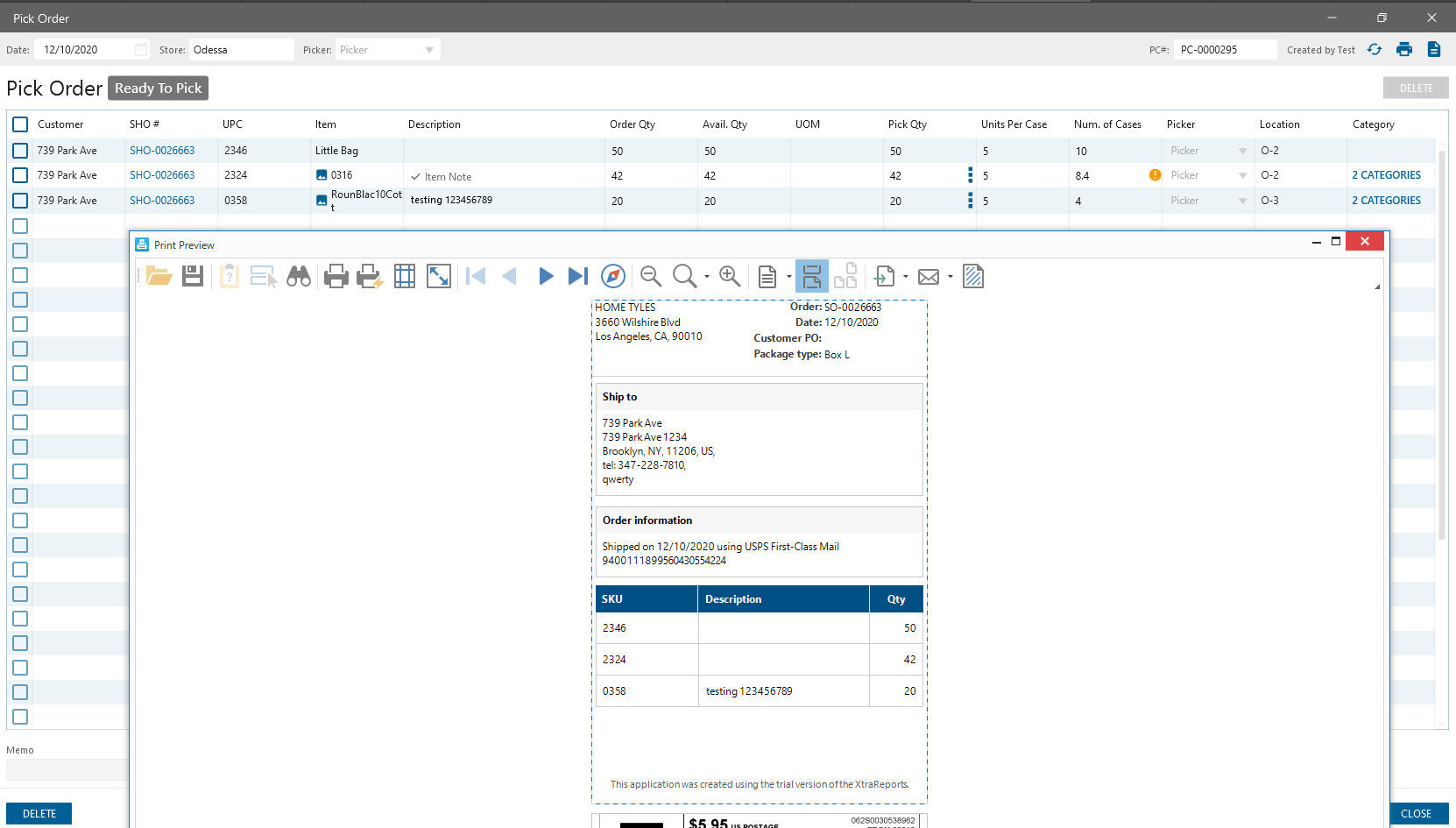
Task: Open the SHO-0026663 link in the first row
Action: (x=162, y=151)
